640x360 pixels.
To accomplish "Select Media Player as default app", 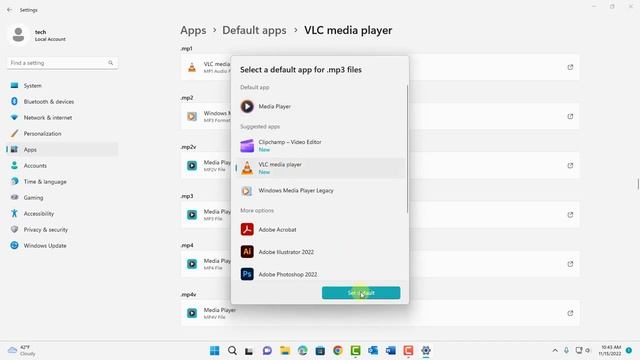I will 320,107.
